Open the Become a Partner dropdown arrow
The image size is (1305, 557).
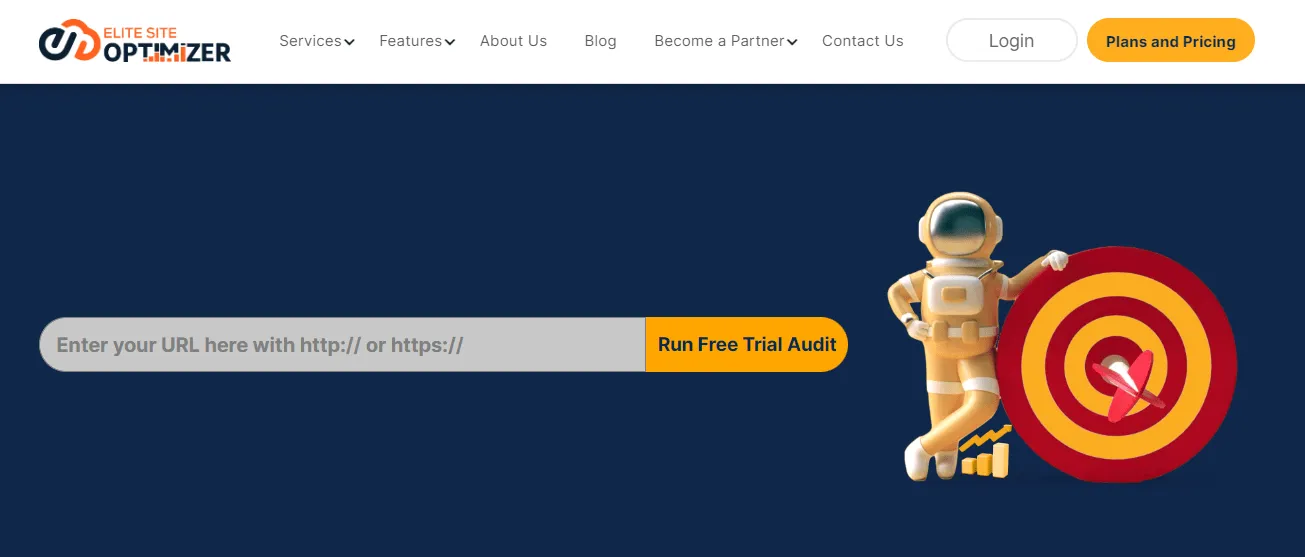[792, 42]
